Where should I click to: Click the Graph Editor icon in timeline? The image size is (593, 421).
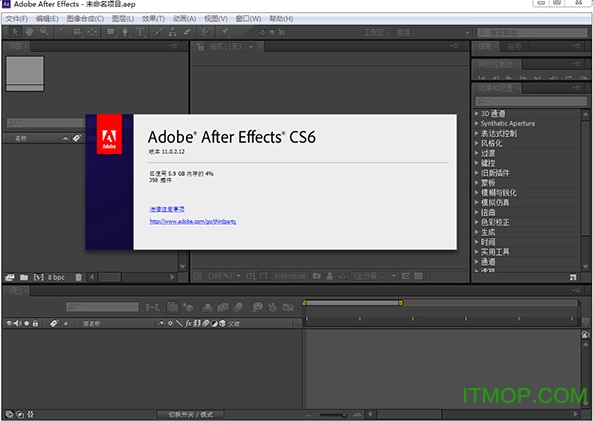(288, 307)
